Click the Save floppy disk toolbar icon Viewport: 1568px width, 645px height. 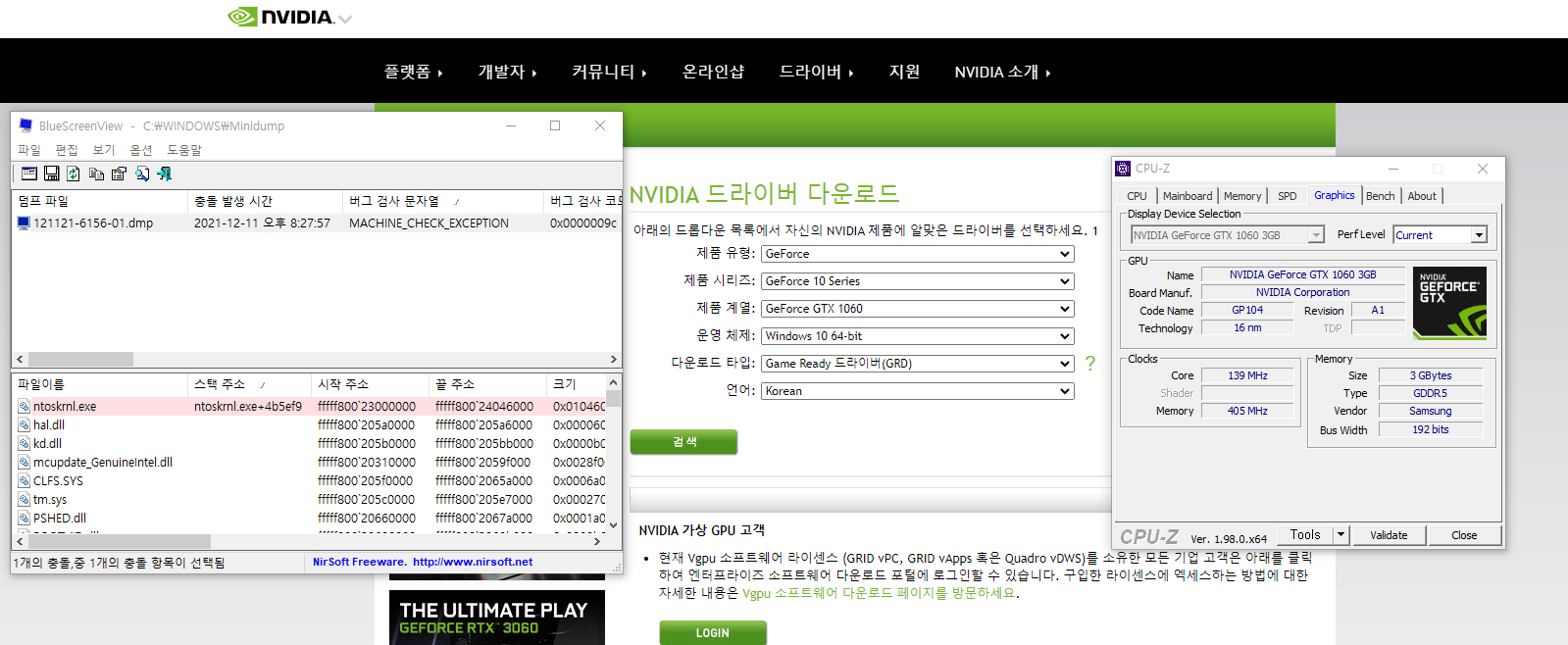click(52, 174)
